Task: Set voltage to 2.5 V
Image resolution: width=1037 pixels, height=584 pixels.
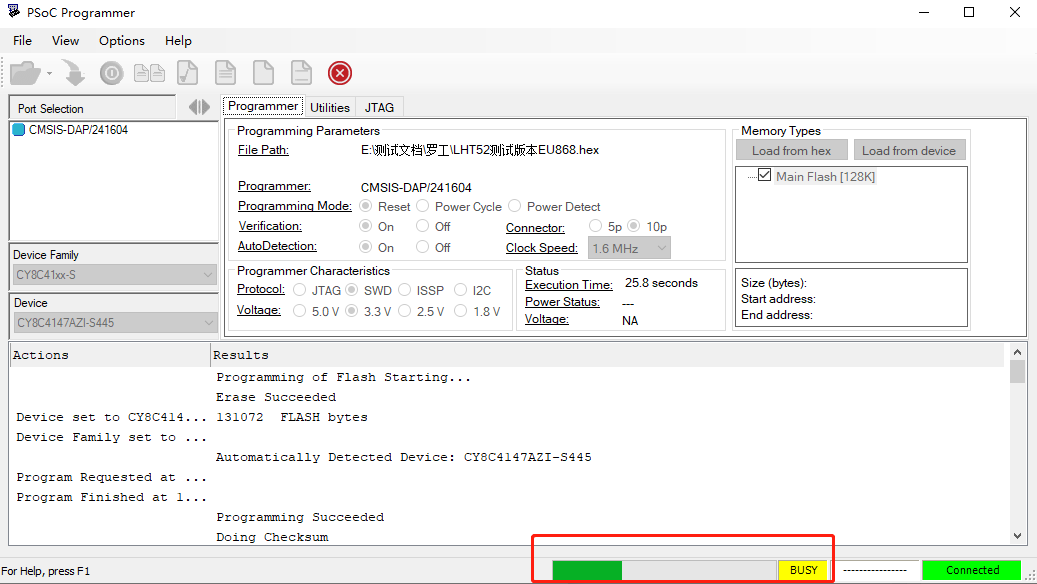Action: 405,310
